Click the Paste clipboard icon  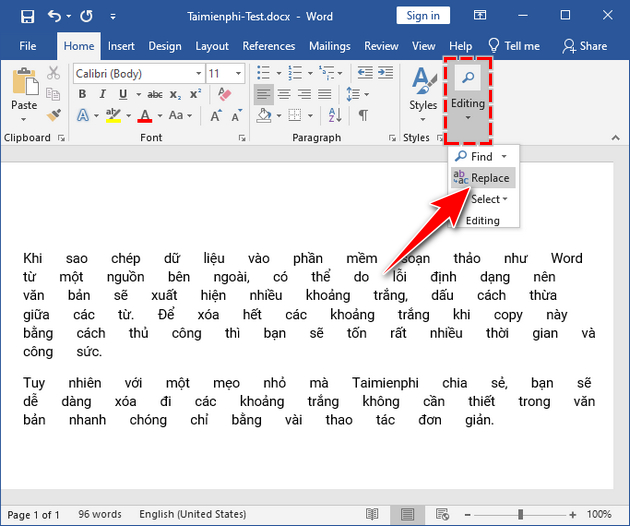click(x=25, y=82)
